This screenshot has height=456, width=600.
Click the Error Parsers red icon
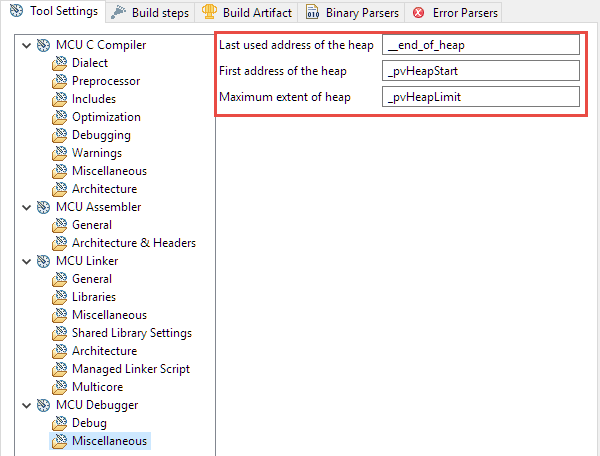[x=417, y=12]
